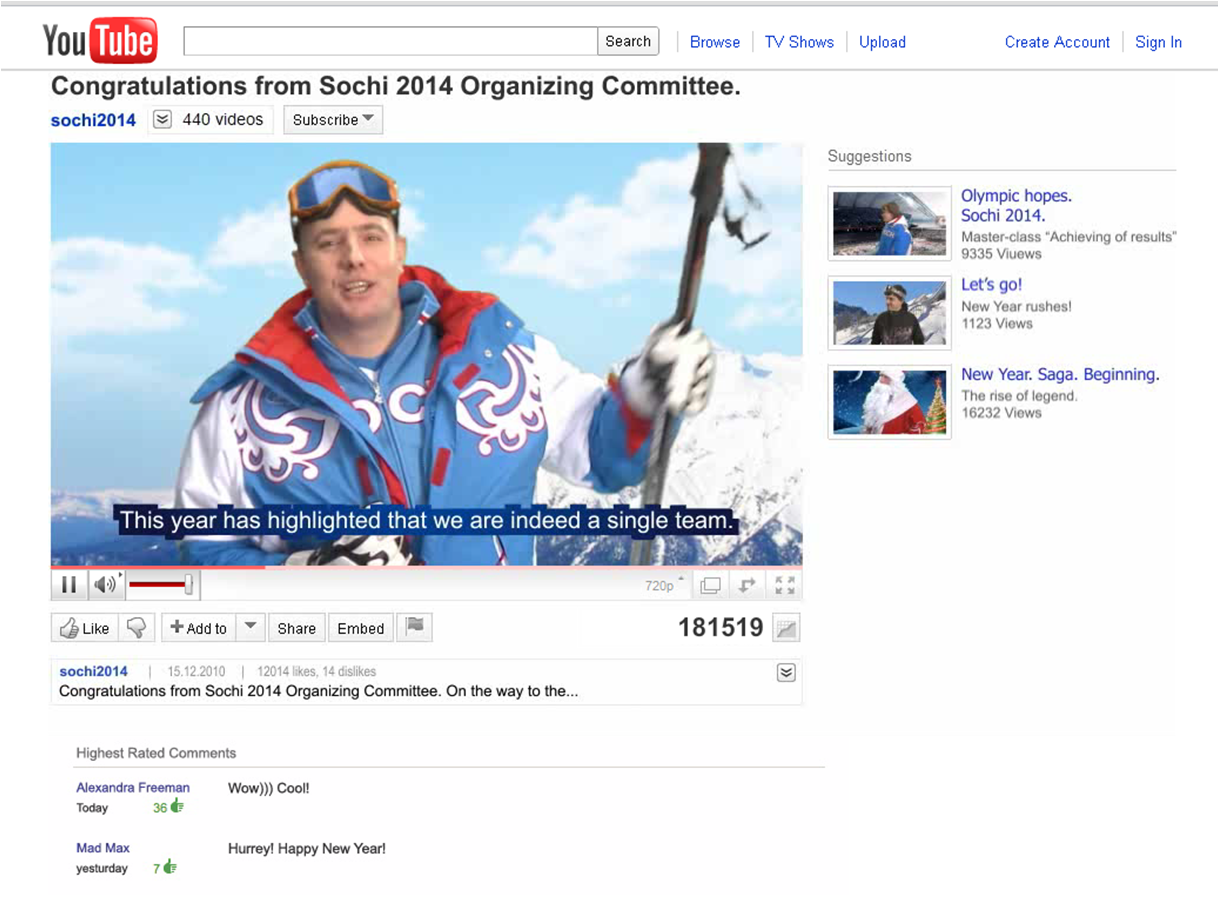Image resolution: width=1219 pixels, height=900 pixels.
Task: Click the YouTube logo
Action: [99, 41]
